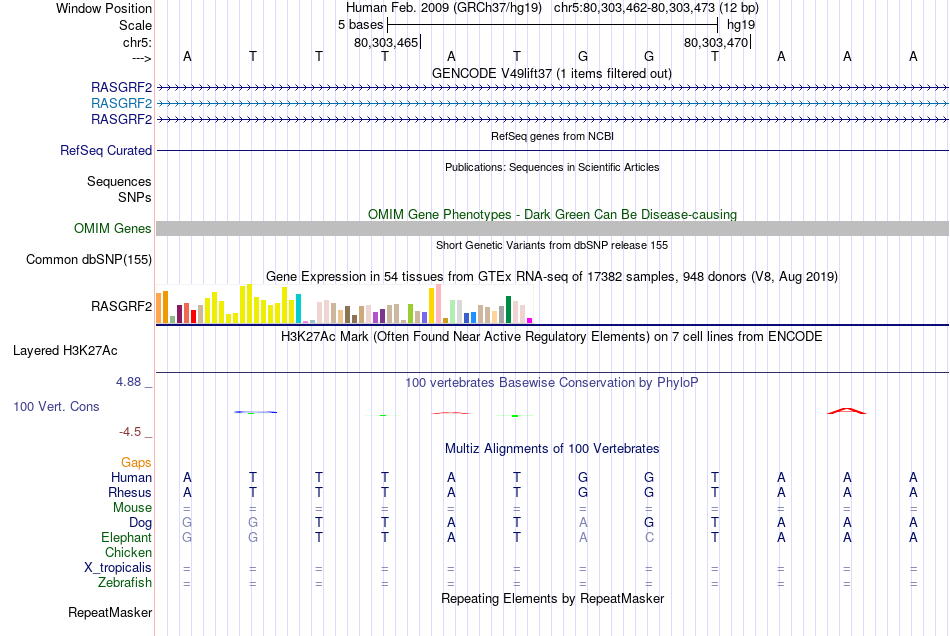
Task: Click RASGRF2 label beside the expression bar chart
Action: tap(121, 306)
